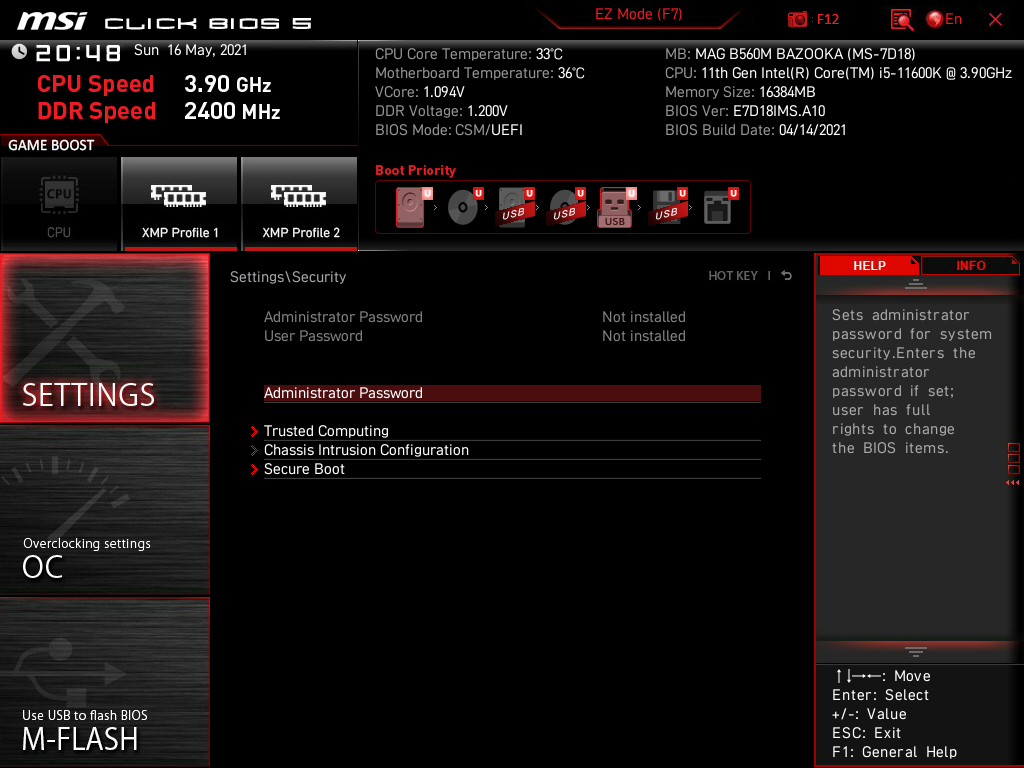Select the Administrator Password option
The height and width of the screenshot is (768, 1024).
[x=512, y=393]
